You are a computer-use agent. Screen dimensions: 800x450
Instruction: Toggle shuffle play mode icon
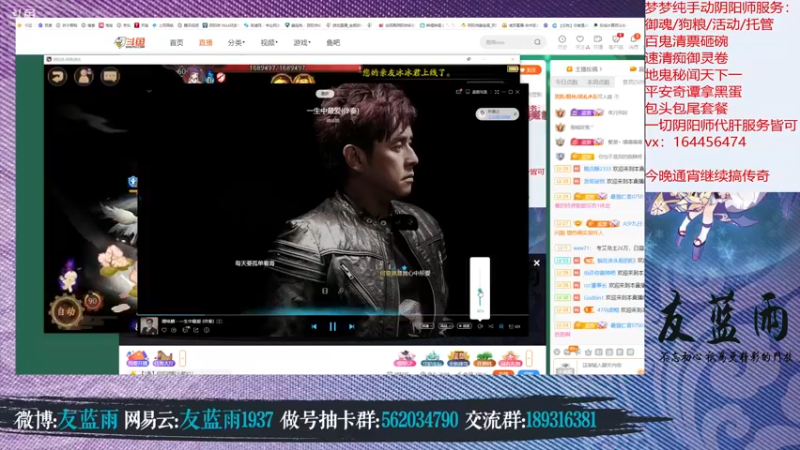pos(491,326)
